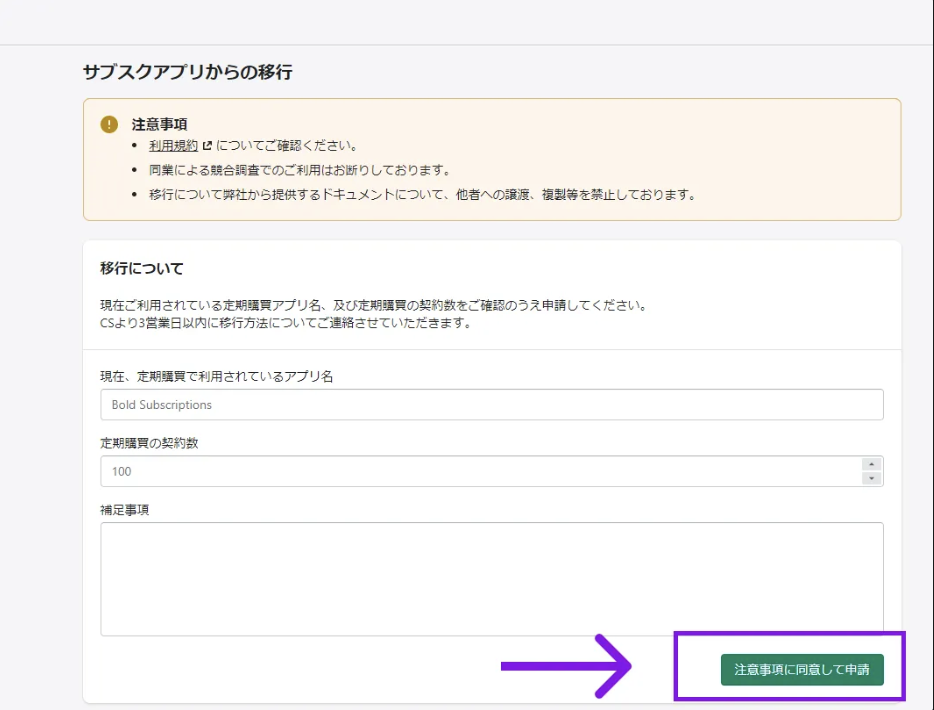Select the 補足事項 label
This screenshot has width=934, height=710.
pos(124,510)
